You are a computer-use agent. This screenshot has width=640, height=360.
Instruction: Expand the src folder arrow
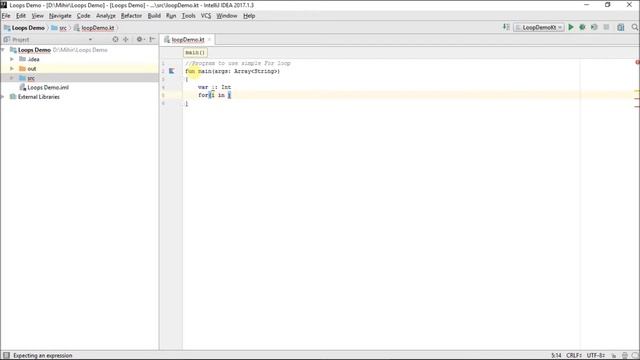tap(12, 78)
